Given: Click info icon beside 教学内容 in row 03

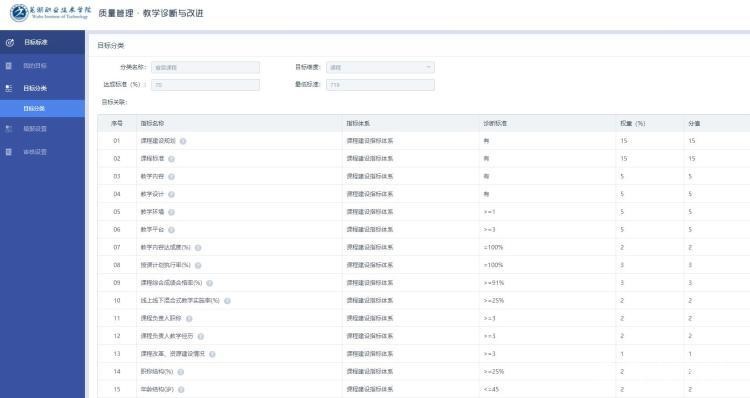Looking at the screenshot, I should [171, 177].
